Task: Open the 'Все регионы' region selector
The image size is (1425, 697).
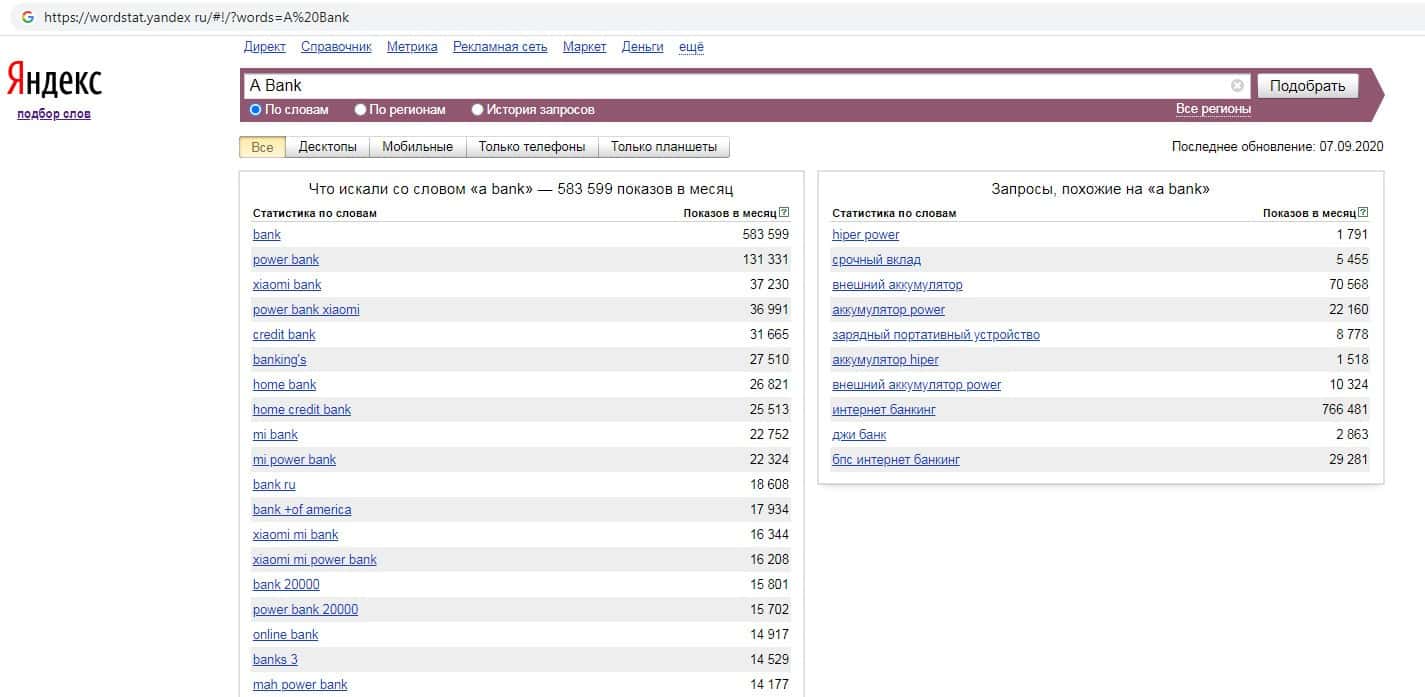Action: click(x=1213, y=109)
